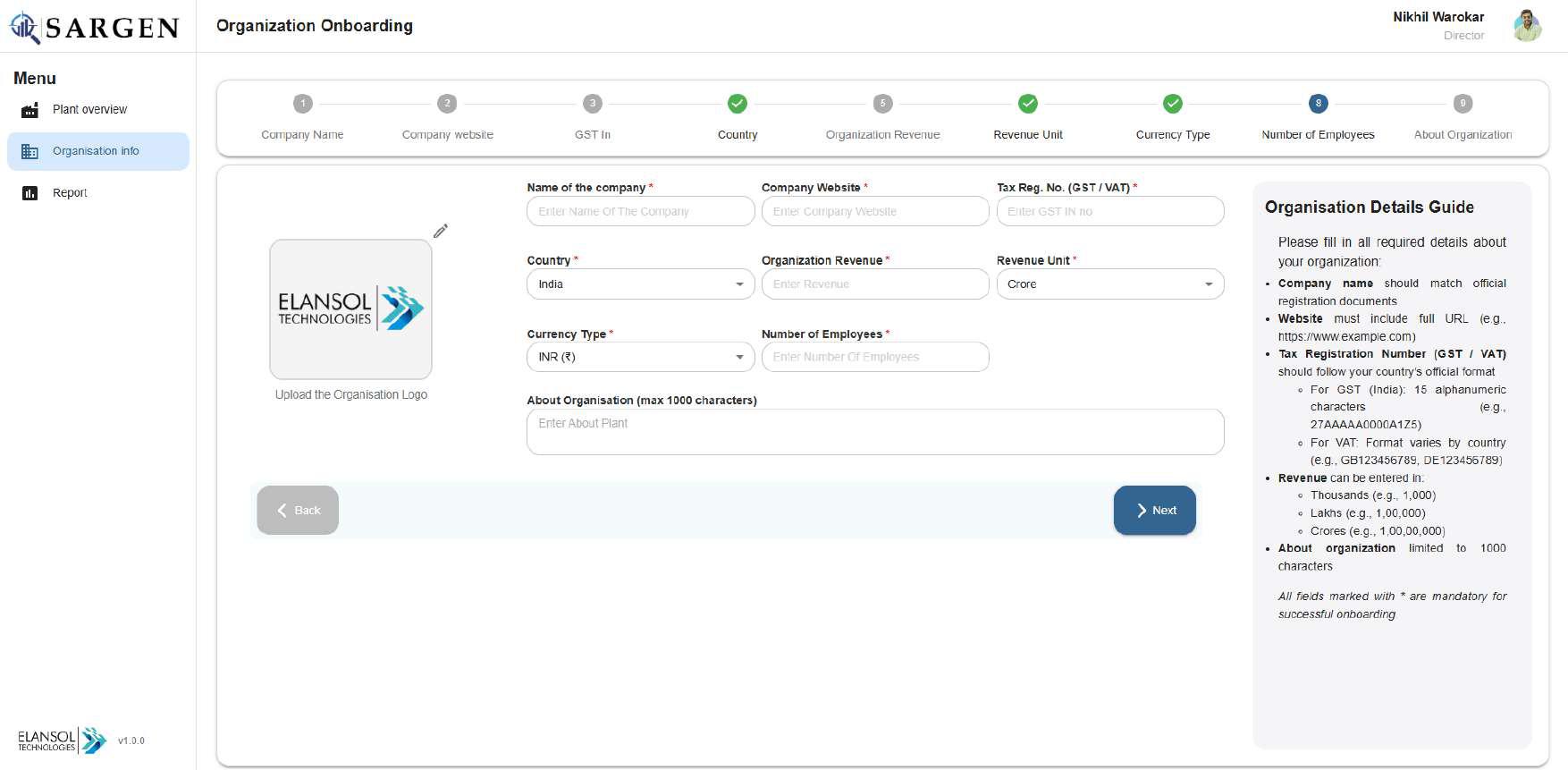Viewport: 1568px width, 770px height.
Task: Select step 8 Number of Employees circle
Action: [x=1317, y=104]
